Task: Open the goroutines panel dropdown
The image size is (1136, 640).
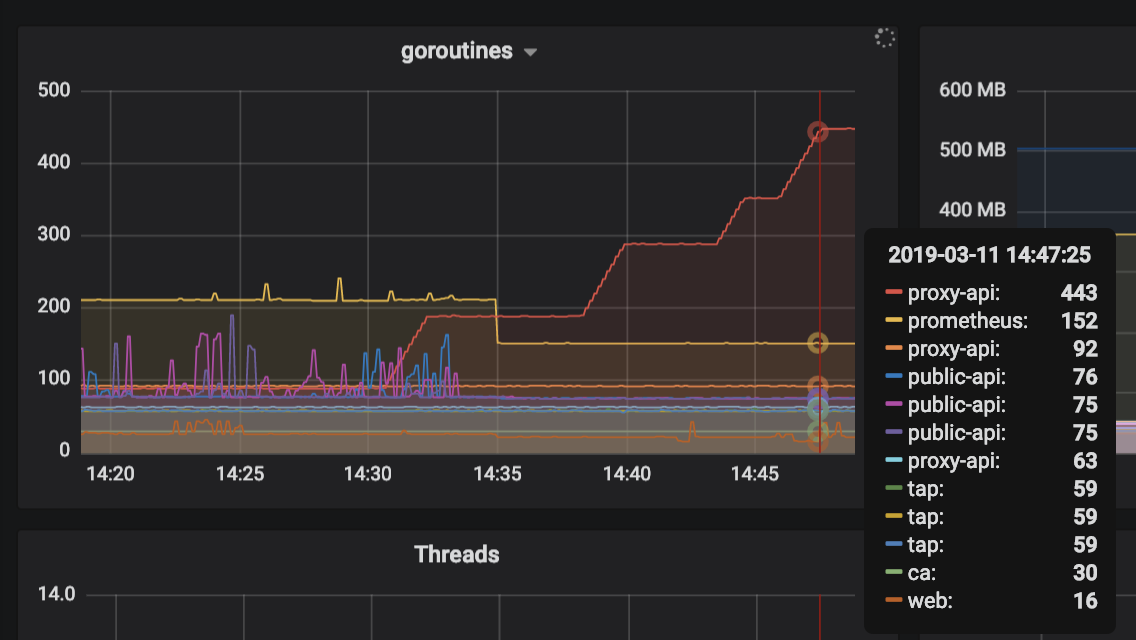Action: tap(530, 51)
